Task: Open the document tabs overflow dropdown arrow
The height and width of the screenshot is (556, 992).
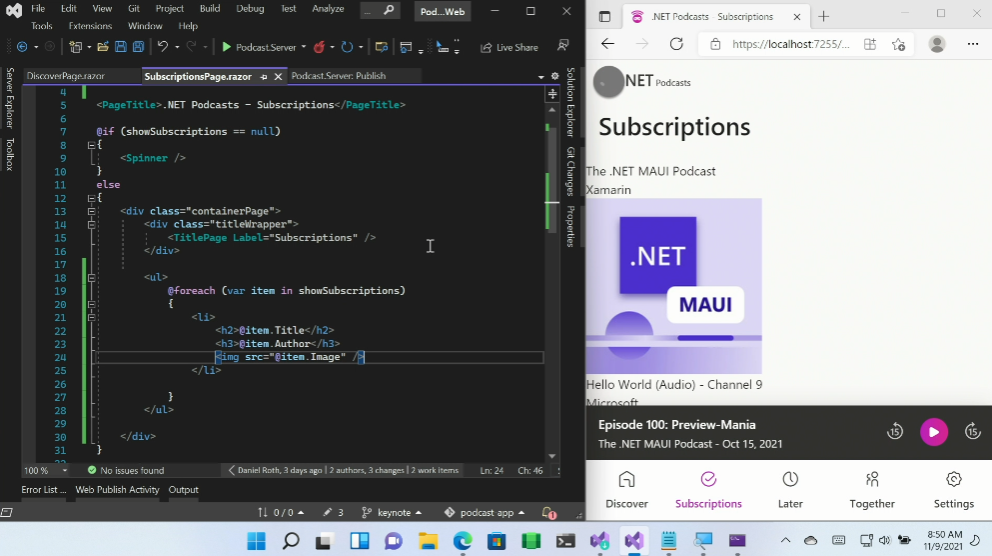Action: (x=541, y=77)
